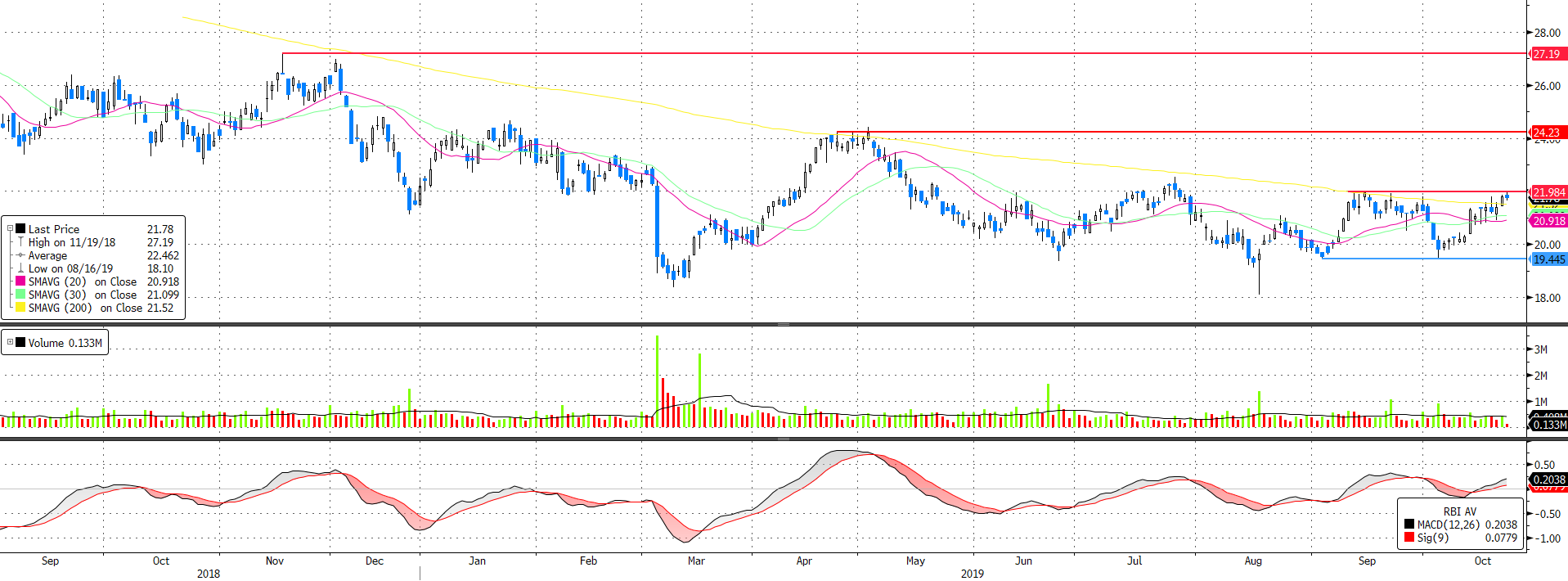Click 'SMAVG (200) on Close' legend label
1568x581 pixels.
click(x=85, y=308)
